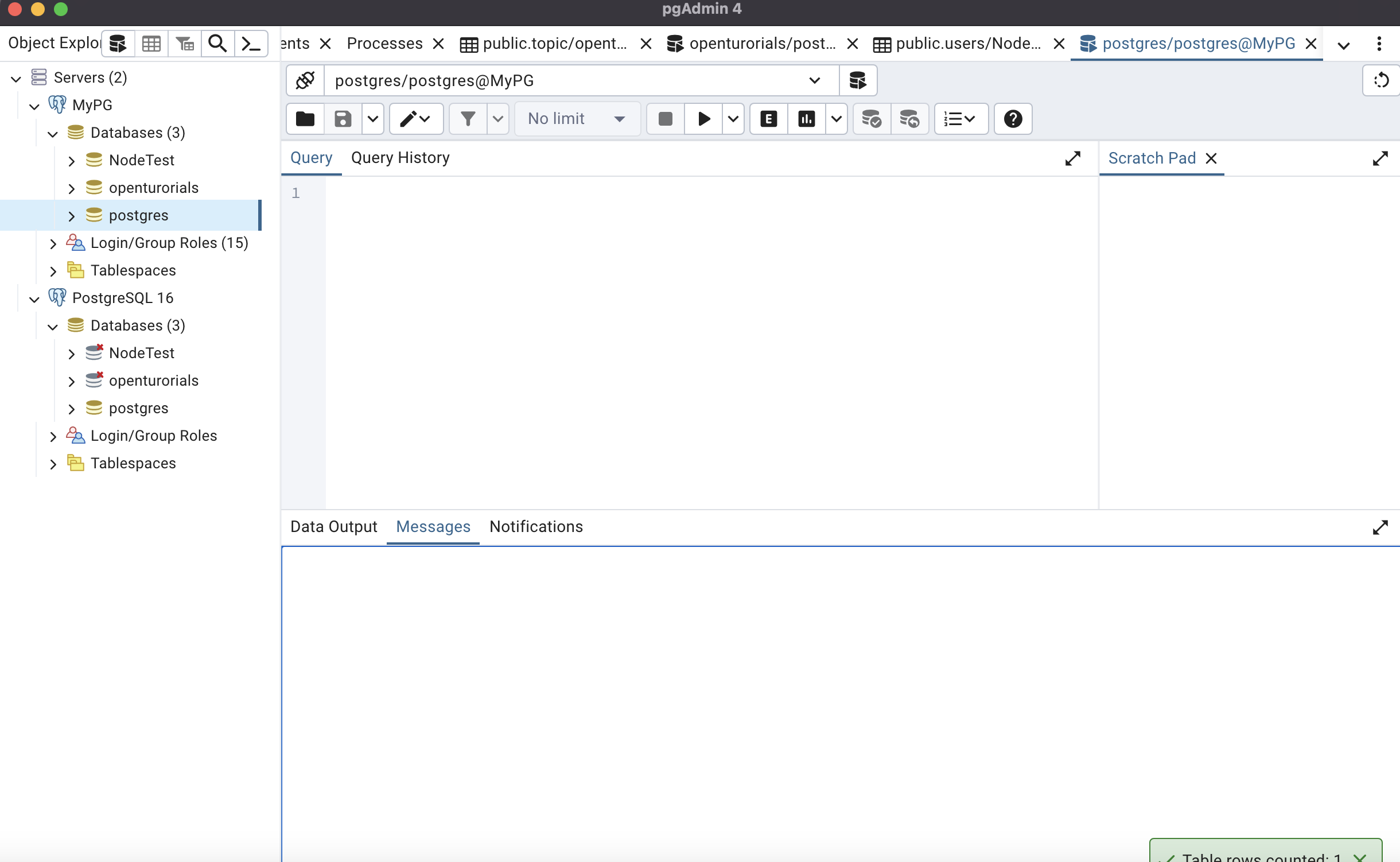The height and width of the screenshot is (862, 1400).
Task: Click the Open File folder icon
Action: [305, 119]
